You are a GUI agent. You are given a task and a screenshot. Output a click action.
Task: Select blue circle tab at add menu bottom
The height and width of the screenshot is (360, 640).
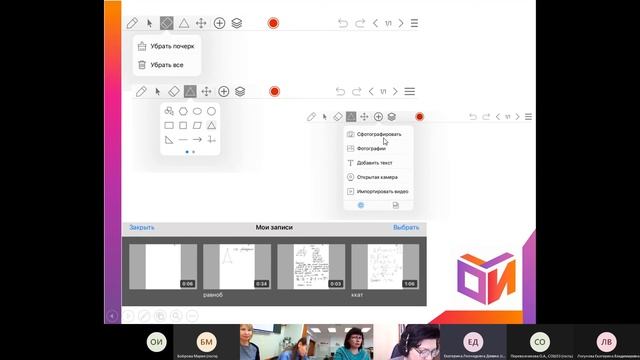point(361,205)
